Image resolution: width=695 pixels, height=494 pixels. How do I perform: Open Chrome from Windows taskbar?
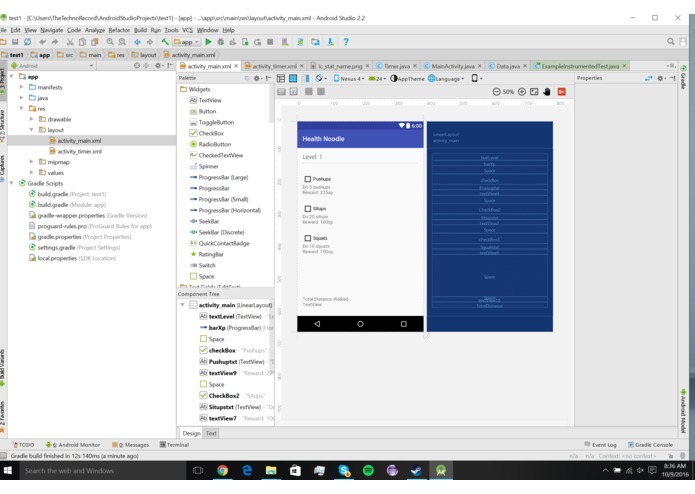point(223,471)
